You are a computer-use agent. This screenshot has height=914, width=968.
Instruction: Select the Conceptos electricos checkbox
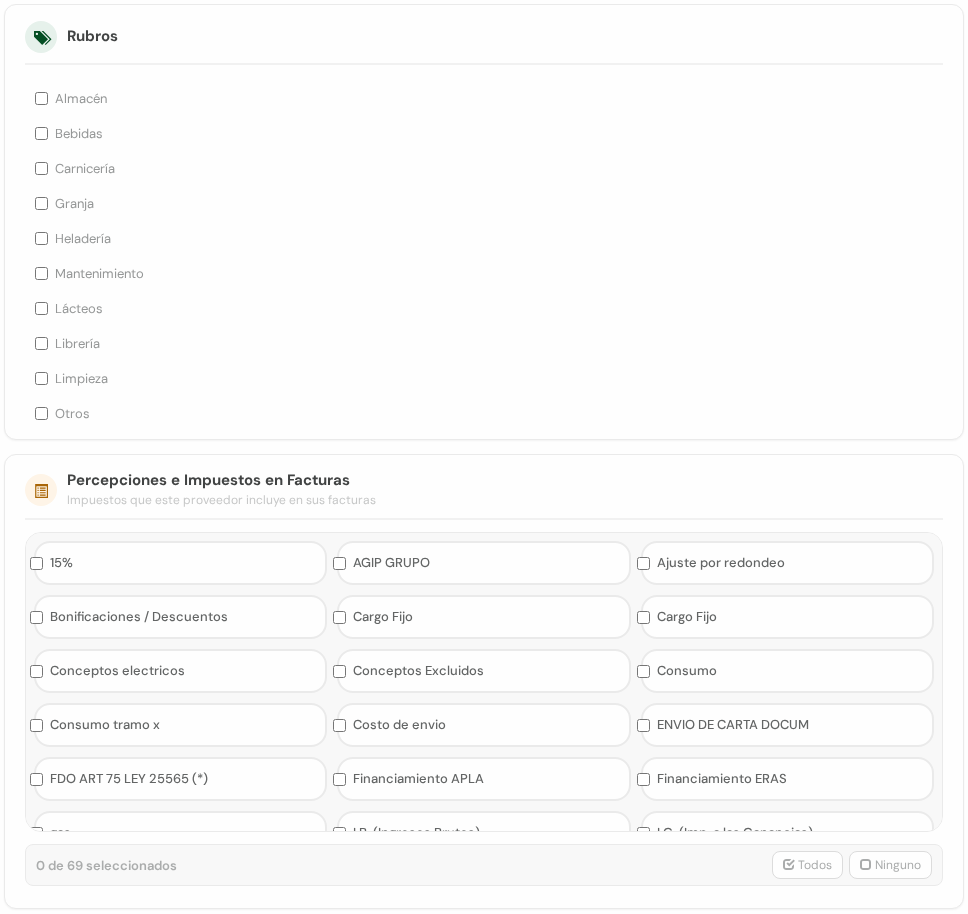coord(36,671)
